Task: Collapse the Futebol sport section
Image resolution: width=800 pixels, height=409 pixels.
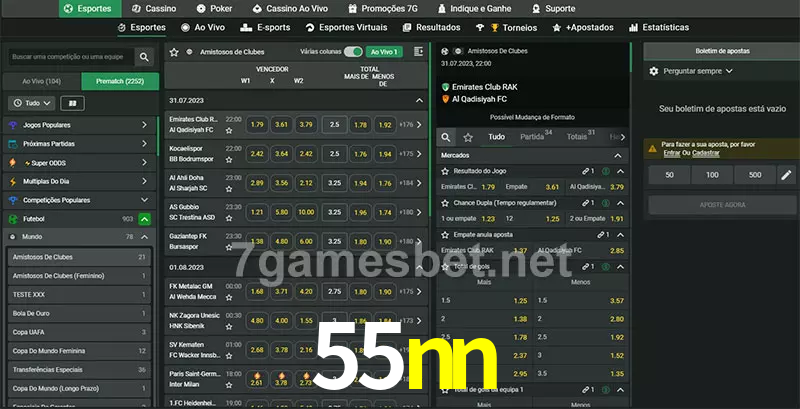Action: [x=145, y=218]
